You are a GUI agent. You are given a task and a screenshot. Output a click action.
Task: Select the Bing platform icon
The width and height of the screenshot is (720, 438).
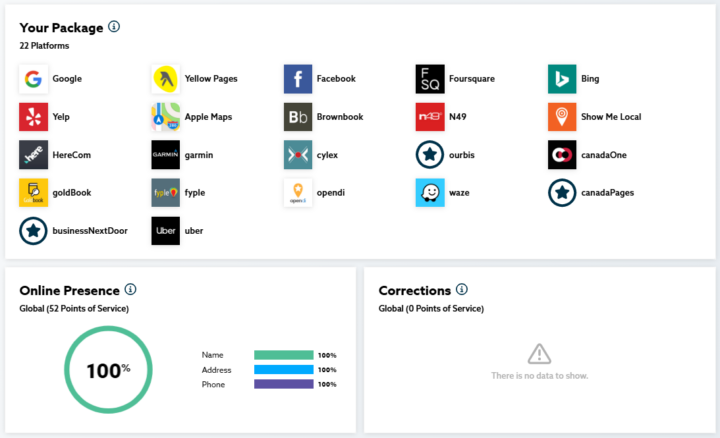tap(562, 79)
